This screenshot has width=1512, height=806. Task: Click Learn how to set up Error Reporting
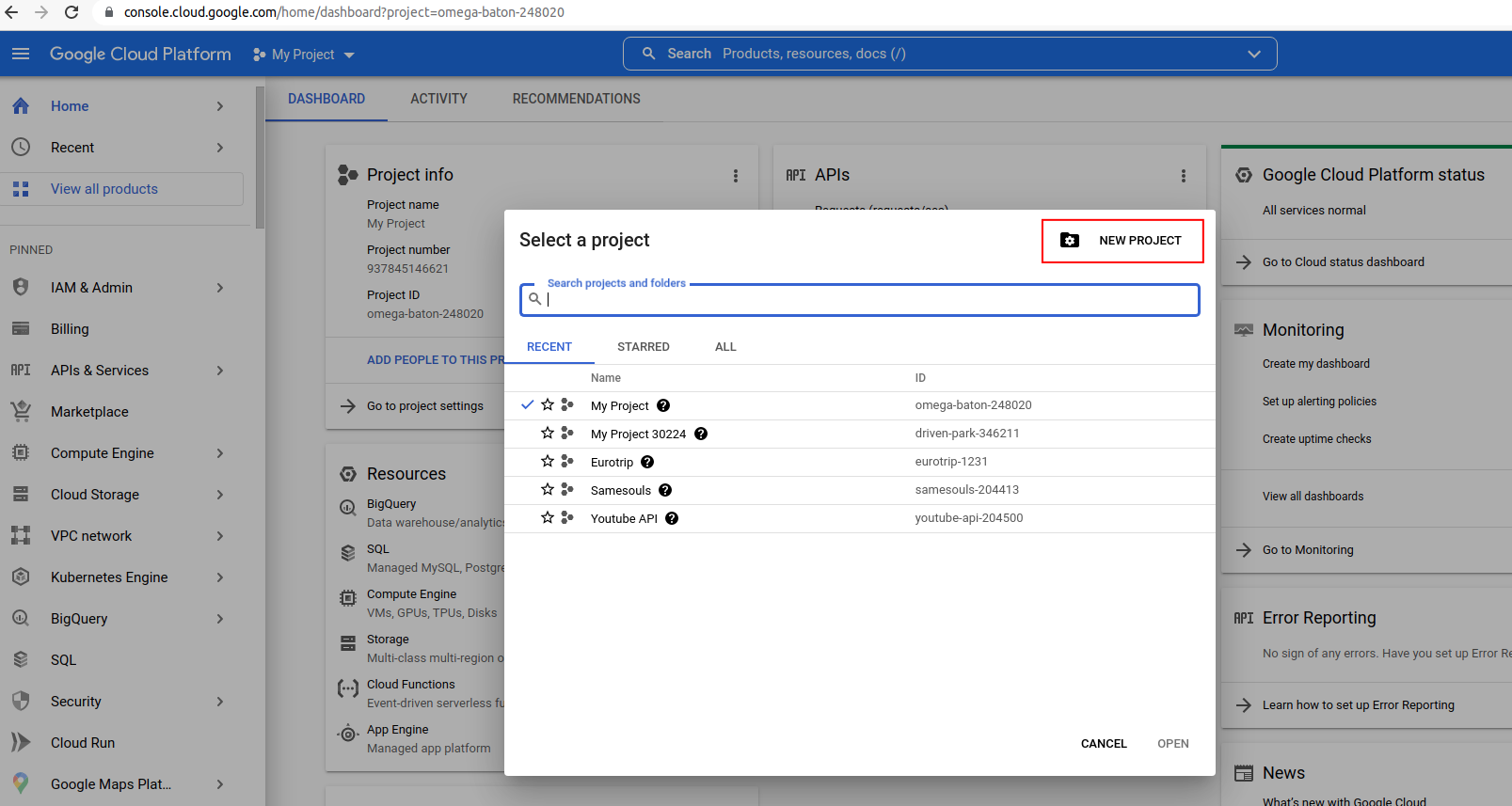coord(1359,705)
